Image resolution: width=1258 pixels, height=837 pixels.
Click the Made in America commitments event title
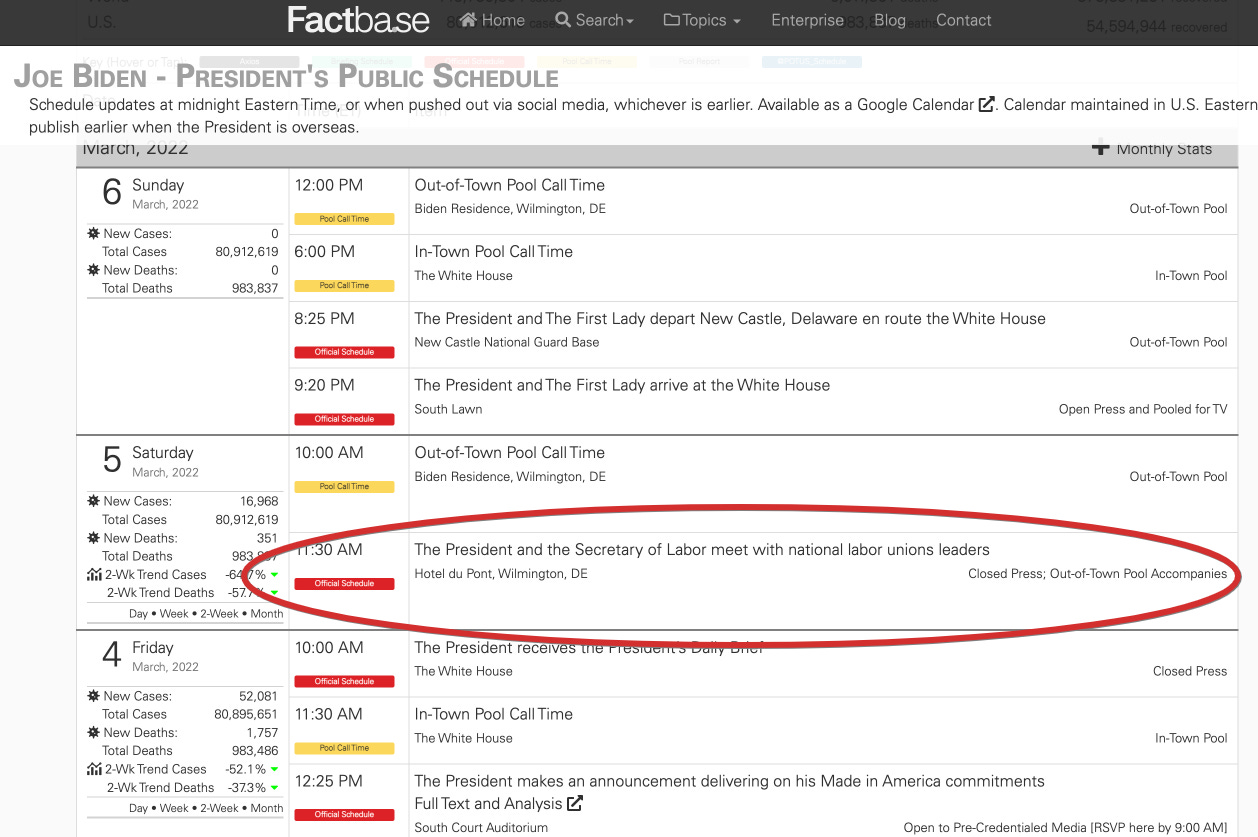click(x=730, y=781)
